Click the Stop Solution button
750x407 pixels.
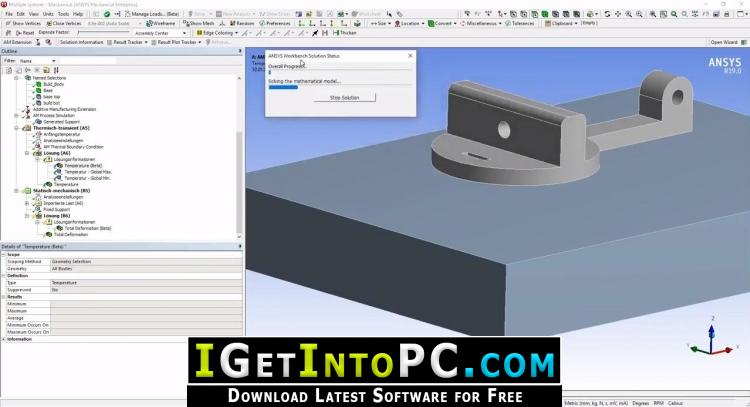click(x=344, y=98)
